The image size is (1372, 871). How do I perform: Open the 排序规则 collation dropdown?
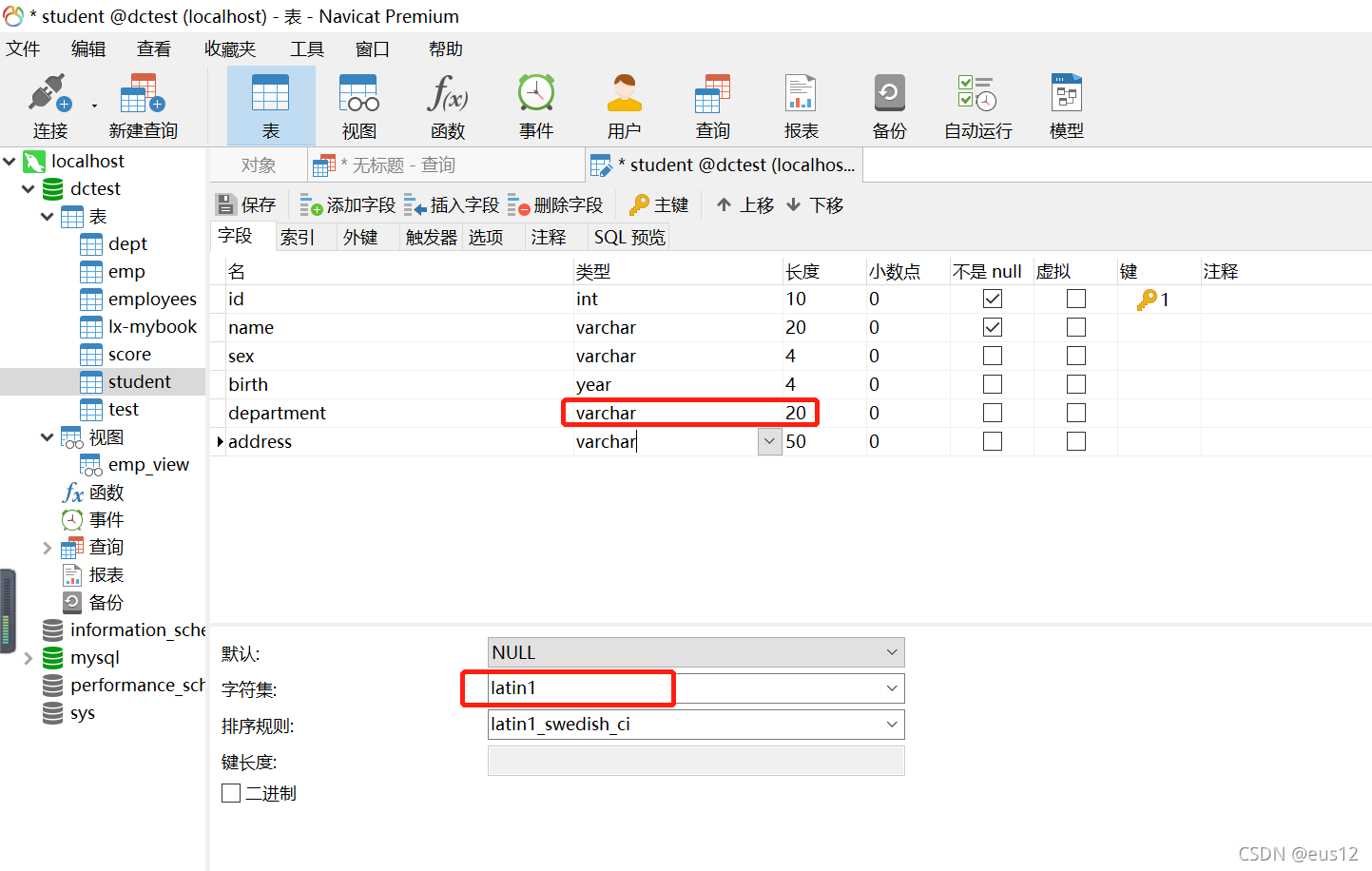pos(892,725)
